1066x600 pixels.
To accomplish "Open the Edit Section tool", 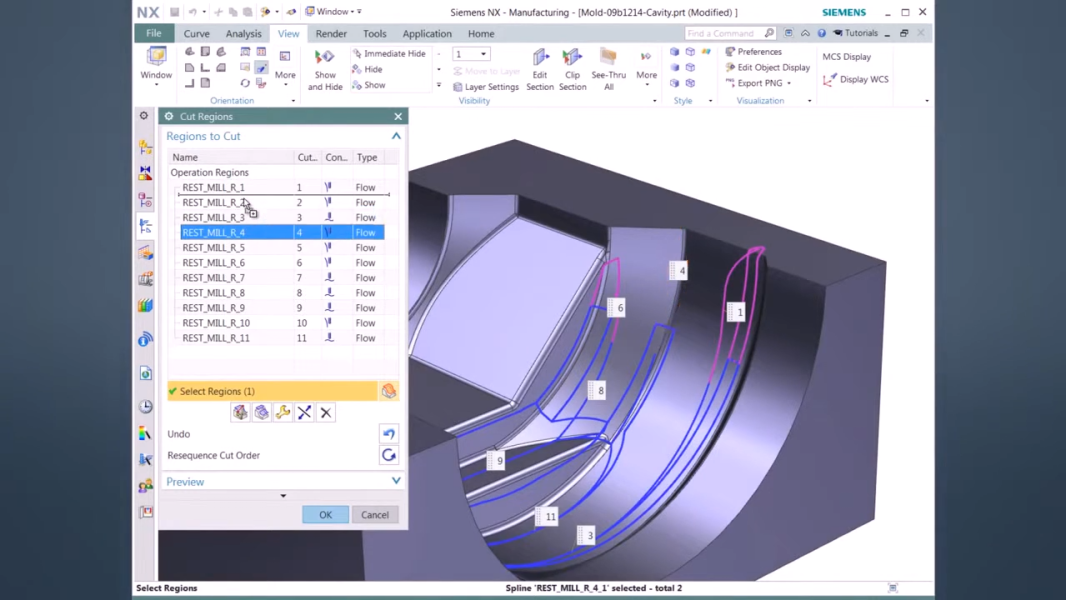I will 540,70.
